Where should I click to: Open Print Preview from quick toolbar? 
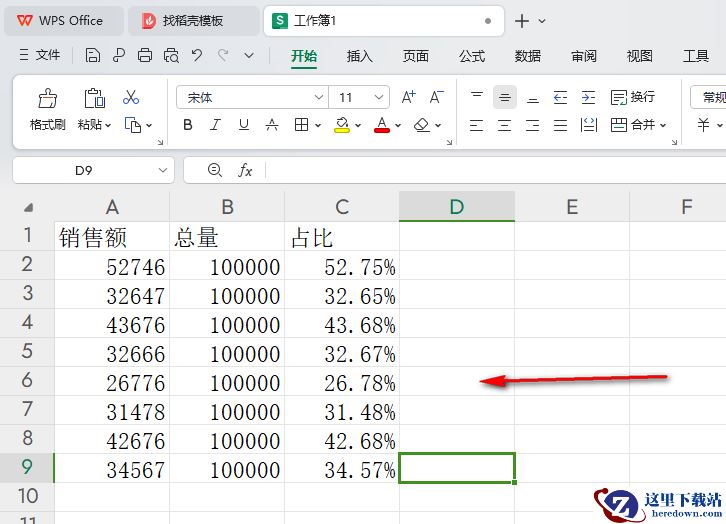coord(171,56)
